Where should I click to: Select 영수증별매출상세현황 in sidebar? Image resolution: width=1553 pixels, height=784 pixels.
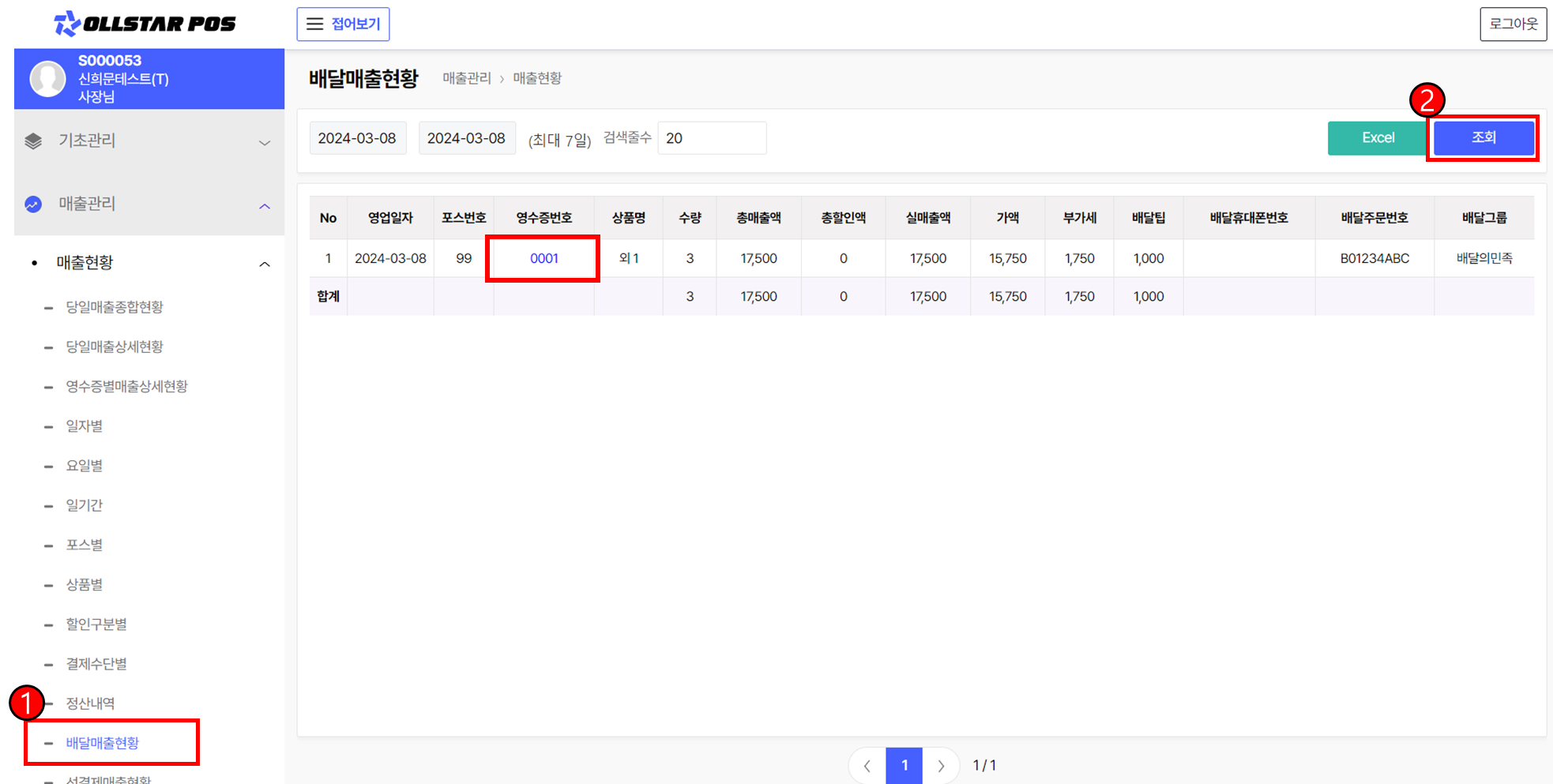(126, 386)
